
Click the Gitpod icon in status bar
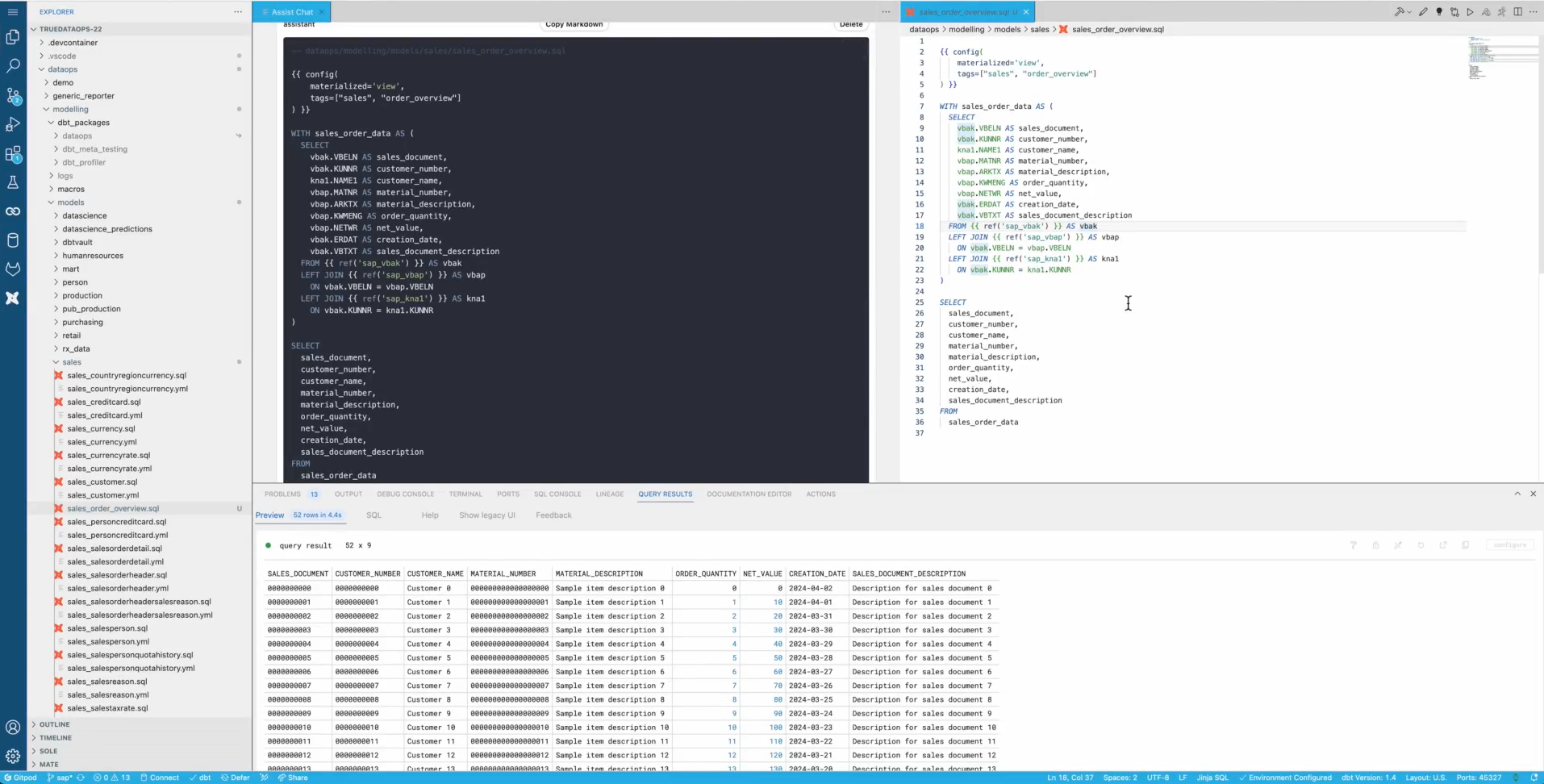(x=21, y=778)
